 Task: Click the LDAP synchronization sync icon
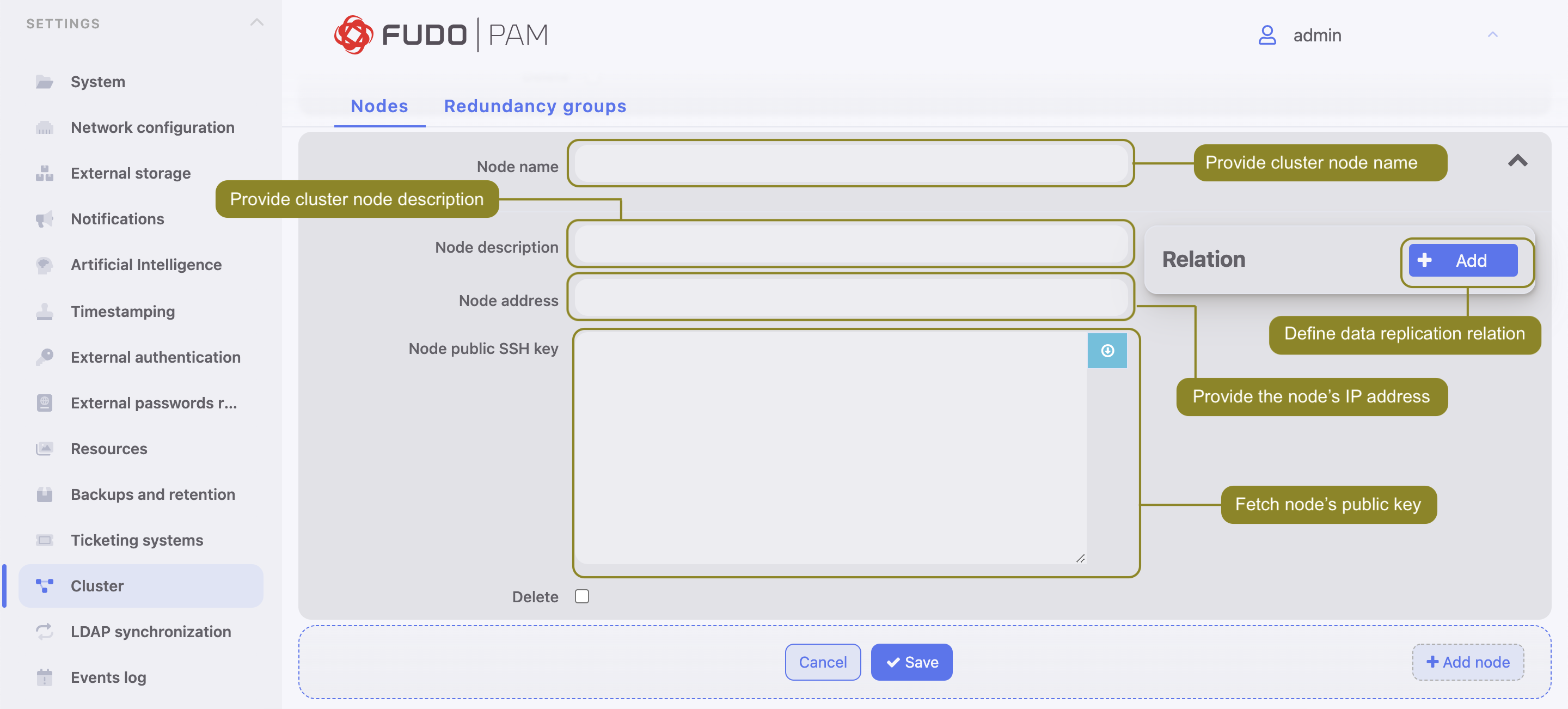click(44, 632)
